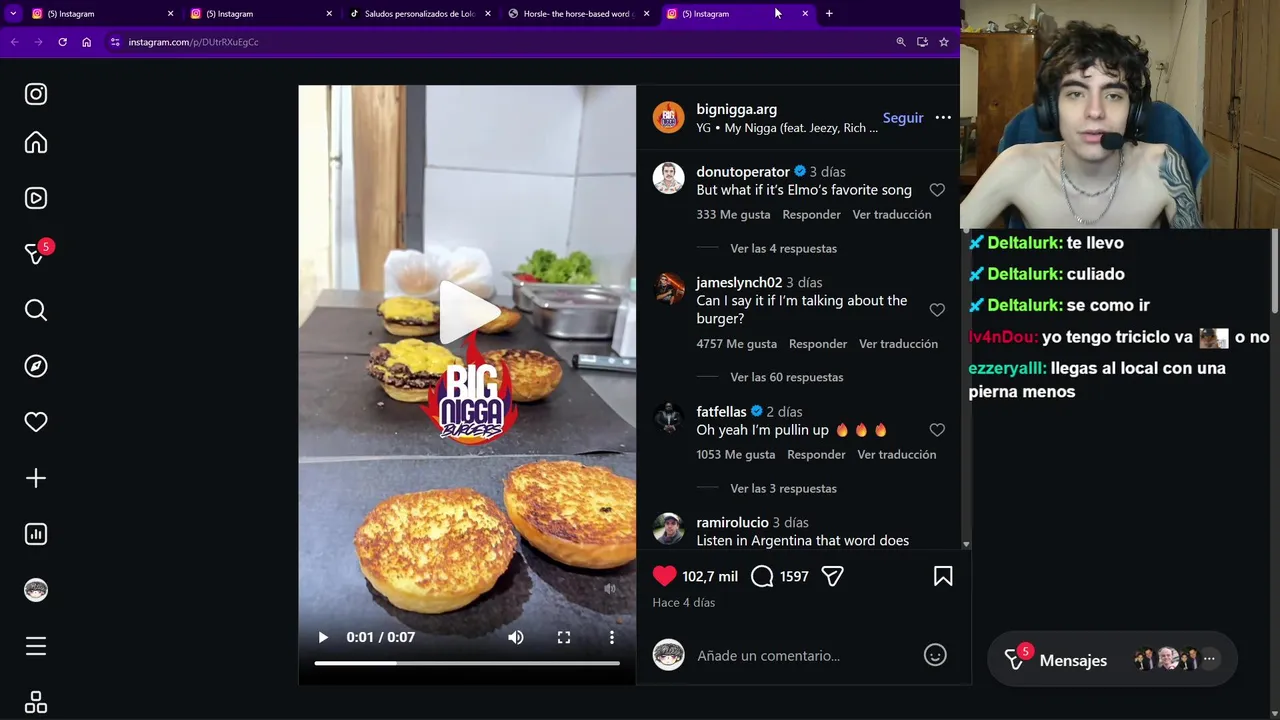Open Reels from the left sidebar

pyautogui.click(x=36, y=198)
